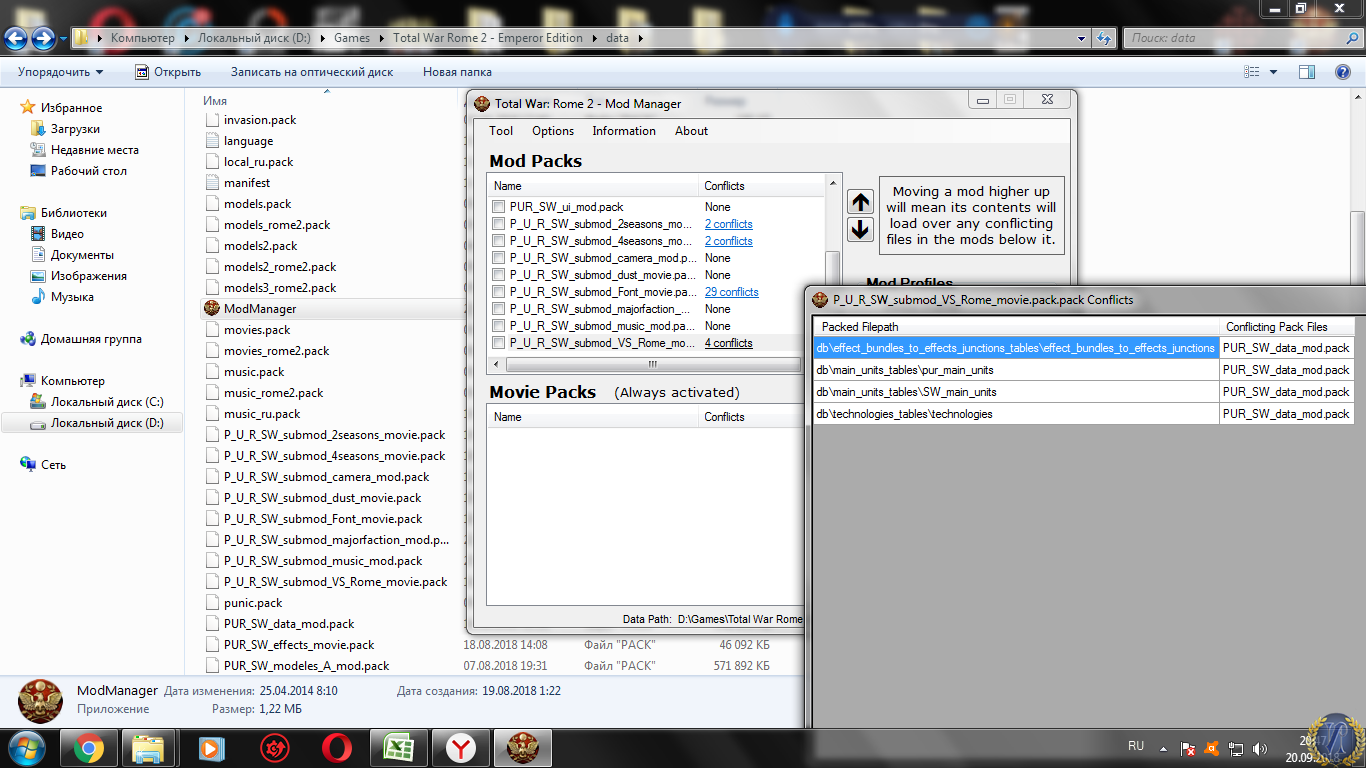1366x768 pixels.
Task: Open recent pages dropdown beside forward button
Action: coord(63,39)
